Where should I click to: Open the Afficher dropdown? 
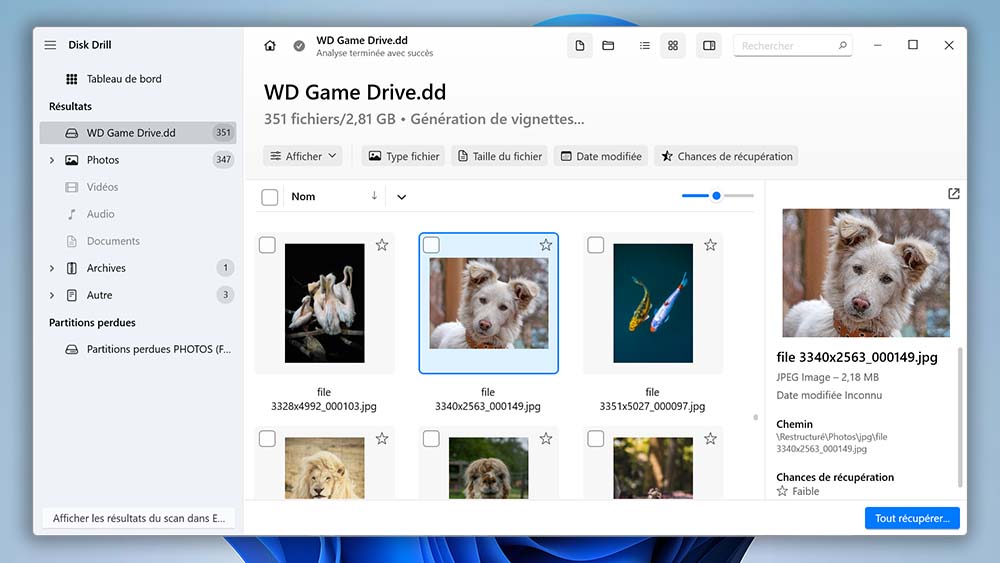303,156
